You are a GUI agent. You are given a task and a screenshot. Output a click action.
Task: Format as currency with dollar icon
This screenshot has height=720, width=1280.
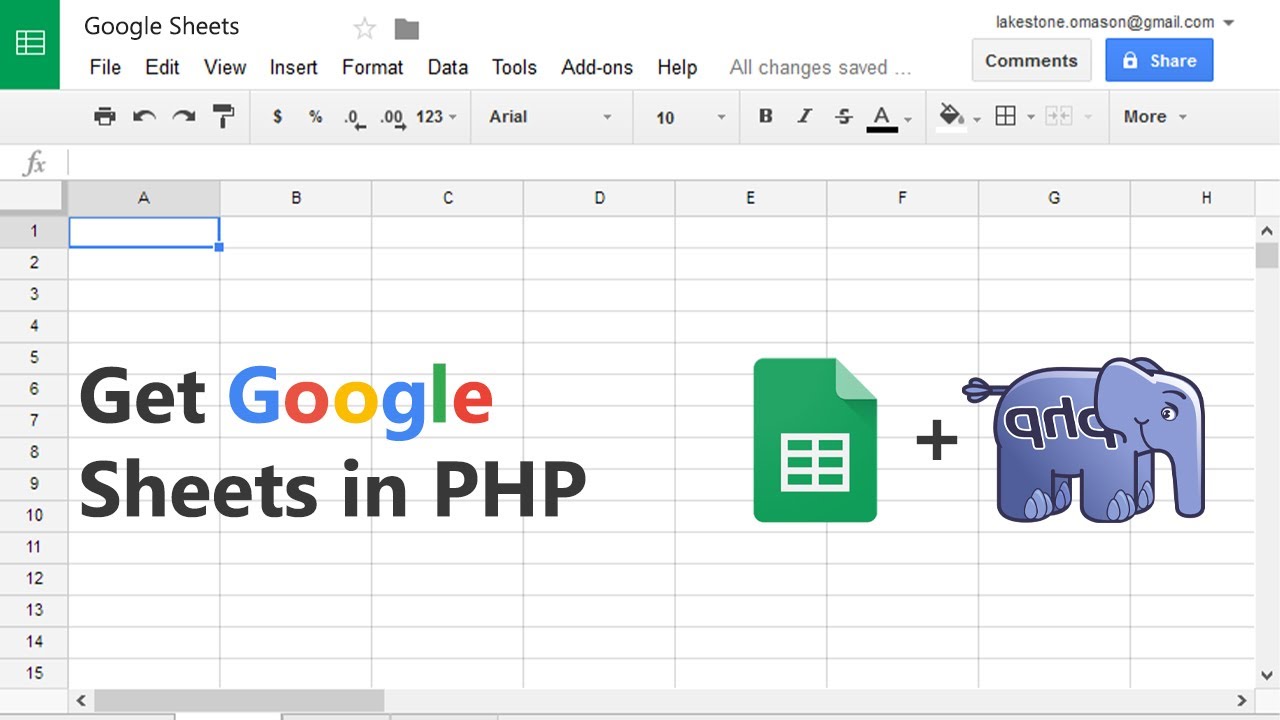pyautogui.click(x=277, y=117)
